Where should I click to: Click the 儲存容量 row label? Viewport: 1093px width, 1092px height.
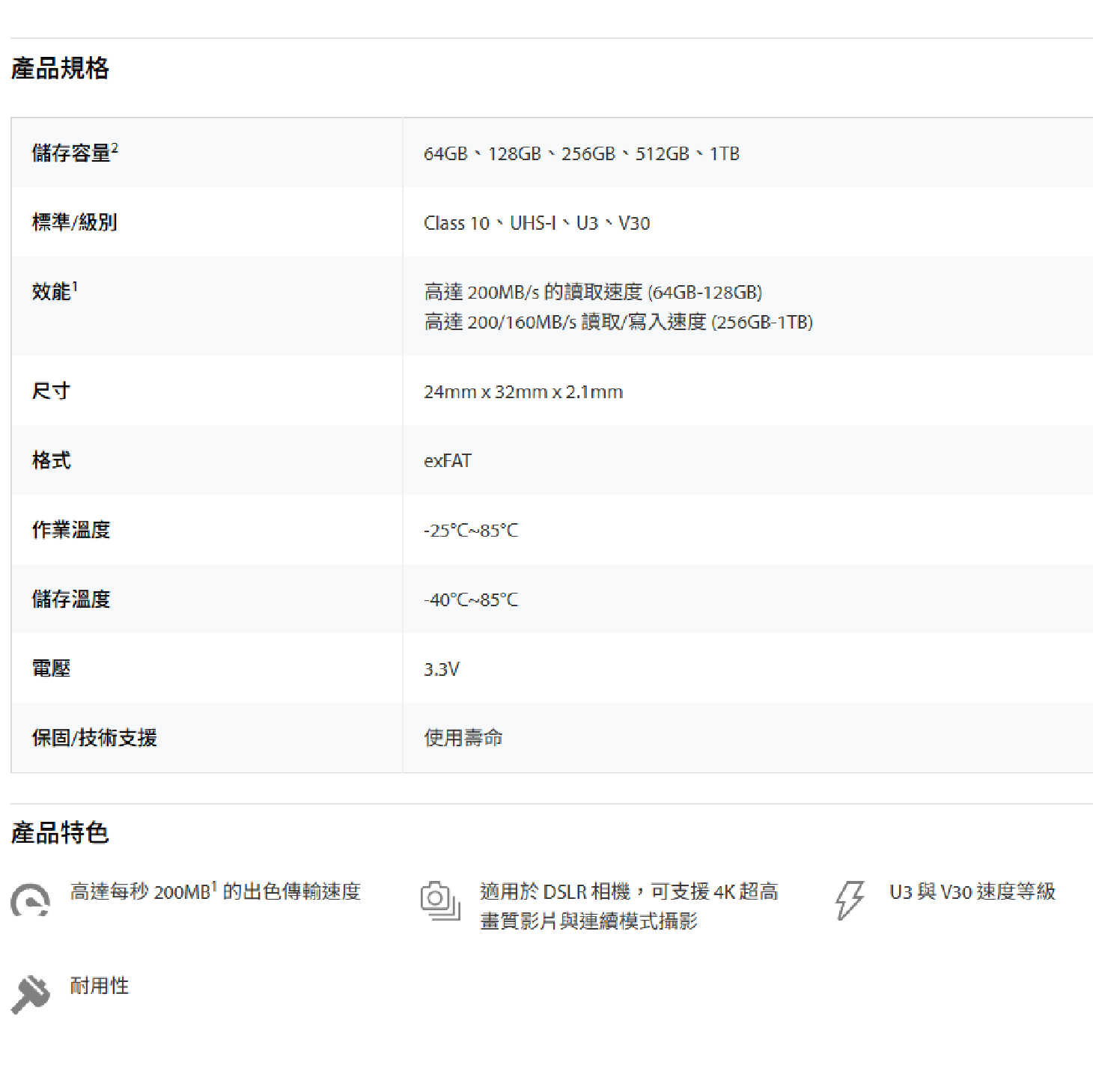(75, 152)
